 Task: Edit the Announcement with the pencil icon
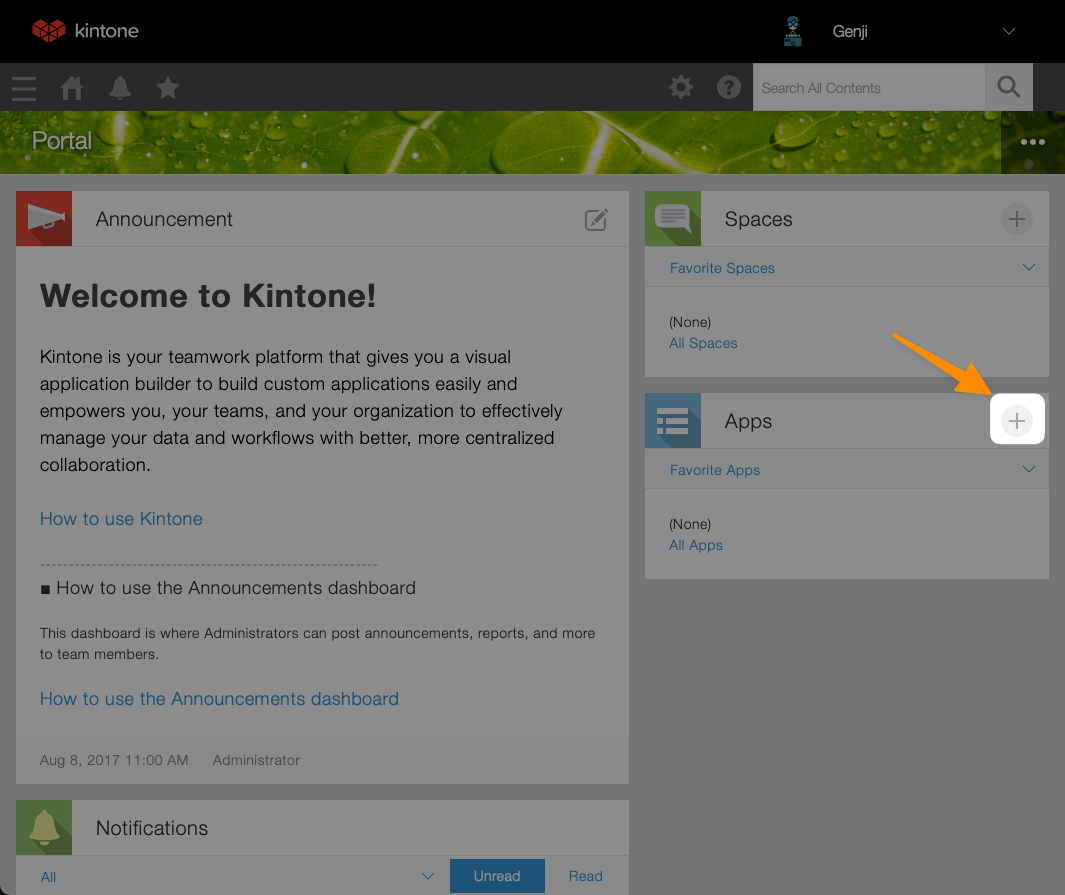(x=596, y=219)
